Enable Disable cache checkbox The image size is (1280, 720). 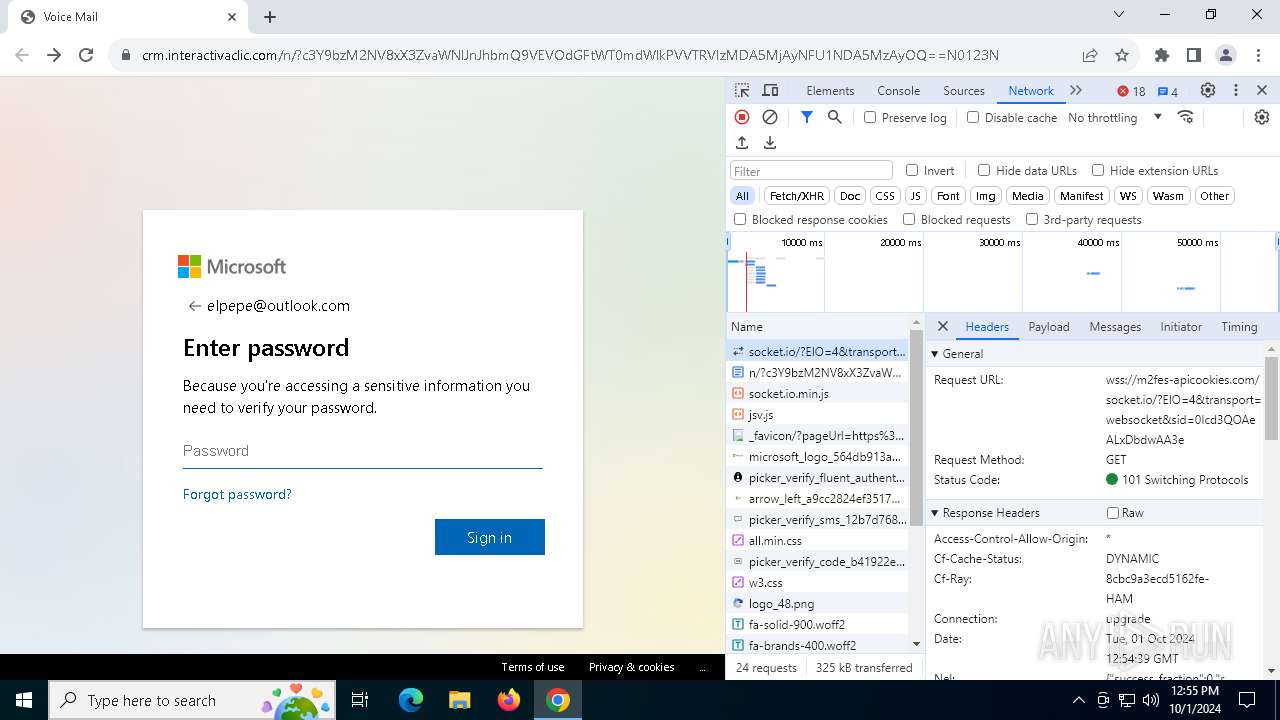pos(973,117)
